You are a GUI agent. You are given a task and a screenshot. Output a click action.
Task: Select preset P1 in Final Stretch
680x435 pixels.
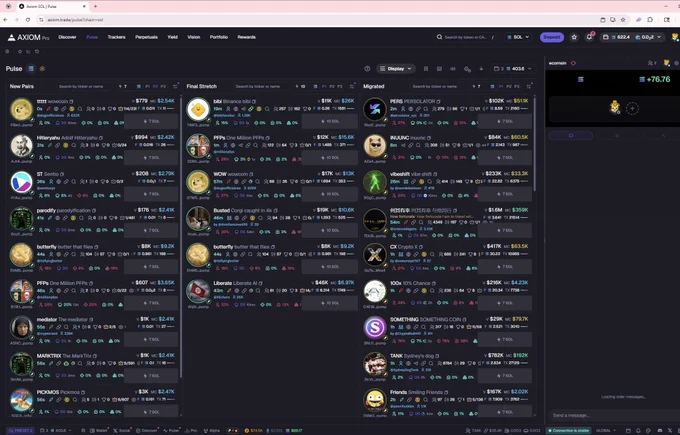click(x=324, y=86)
